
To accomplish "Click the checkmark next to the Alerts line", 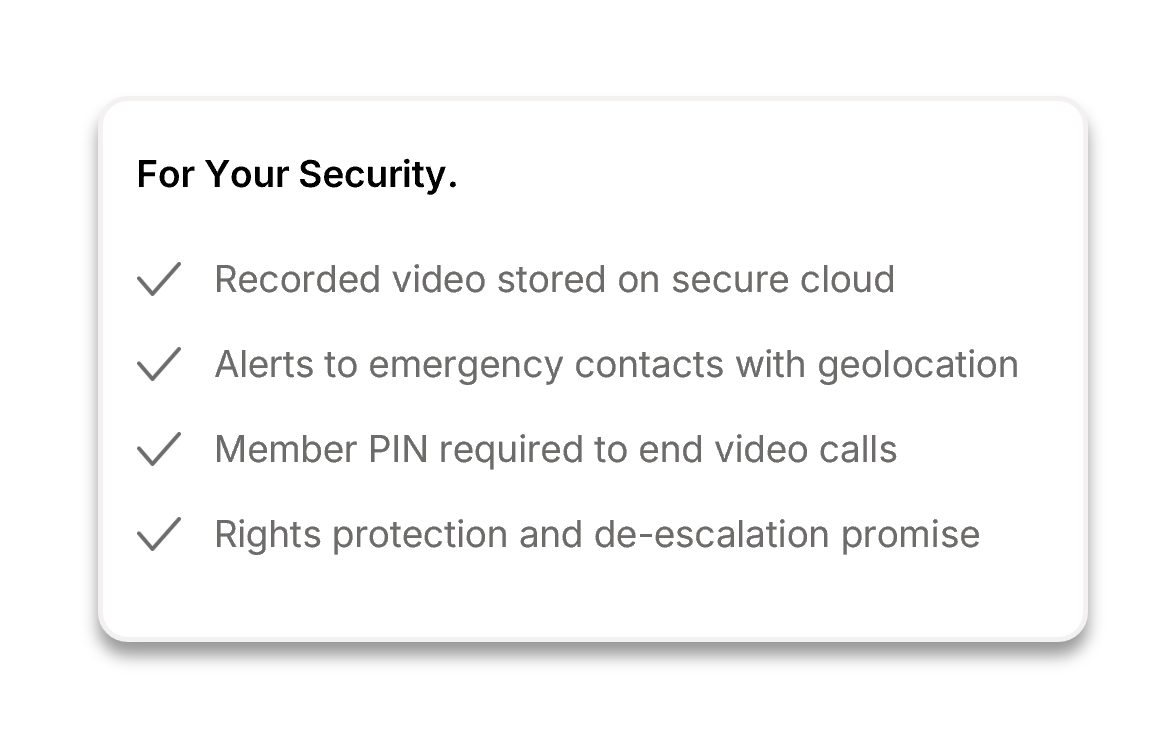I will pos(158,364).
